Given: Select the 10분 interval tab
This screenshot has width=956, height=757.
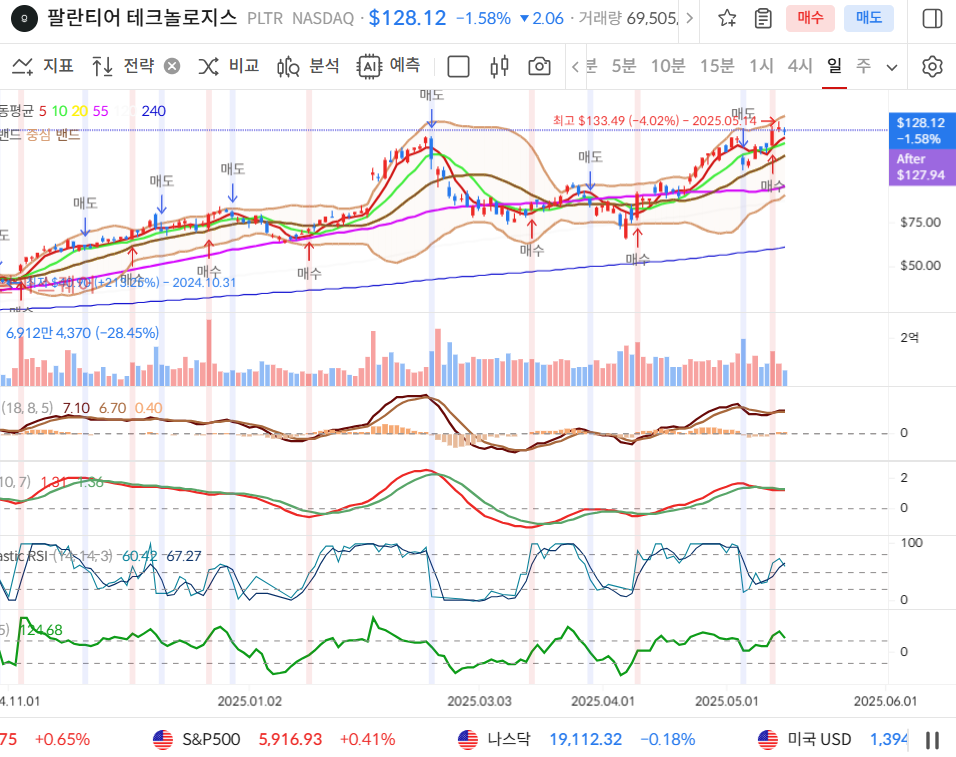Looking at the screenshot, I should click(x=668, y=65).
